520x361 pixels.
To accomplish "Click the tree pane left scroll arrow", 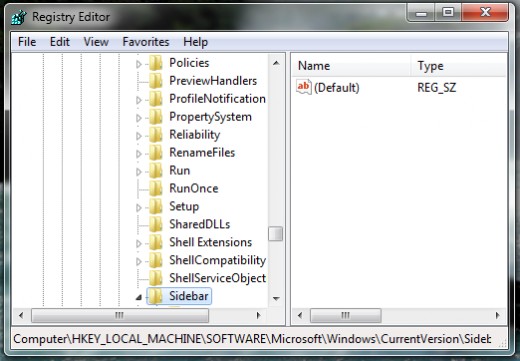I will 21,315.
